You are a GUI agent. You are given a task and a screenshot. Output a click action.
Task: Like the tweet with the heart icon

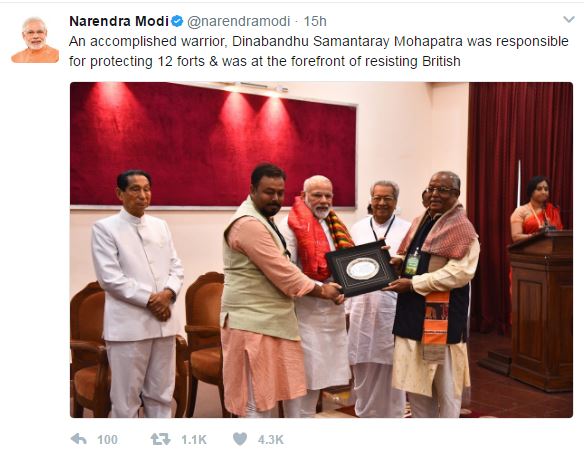(240, 439)
